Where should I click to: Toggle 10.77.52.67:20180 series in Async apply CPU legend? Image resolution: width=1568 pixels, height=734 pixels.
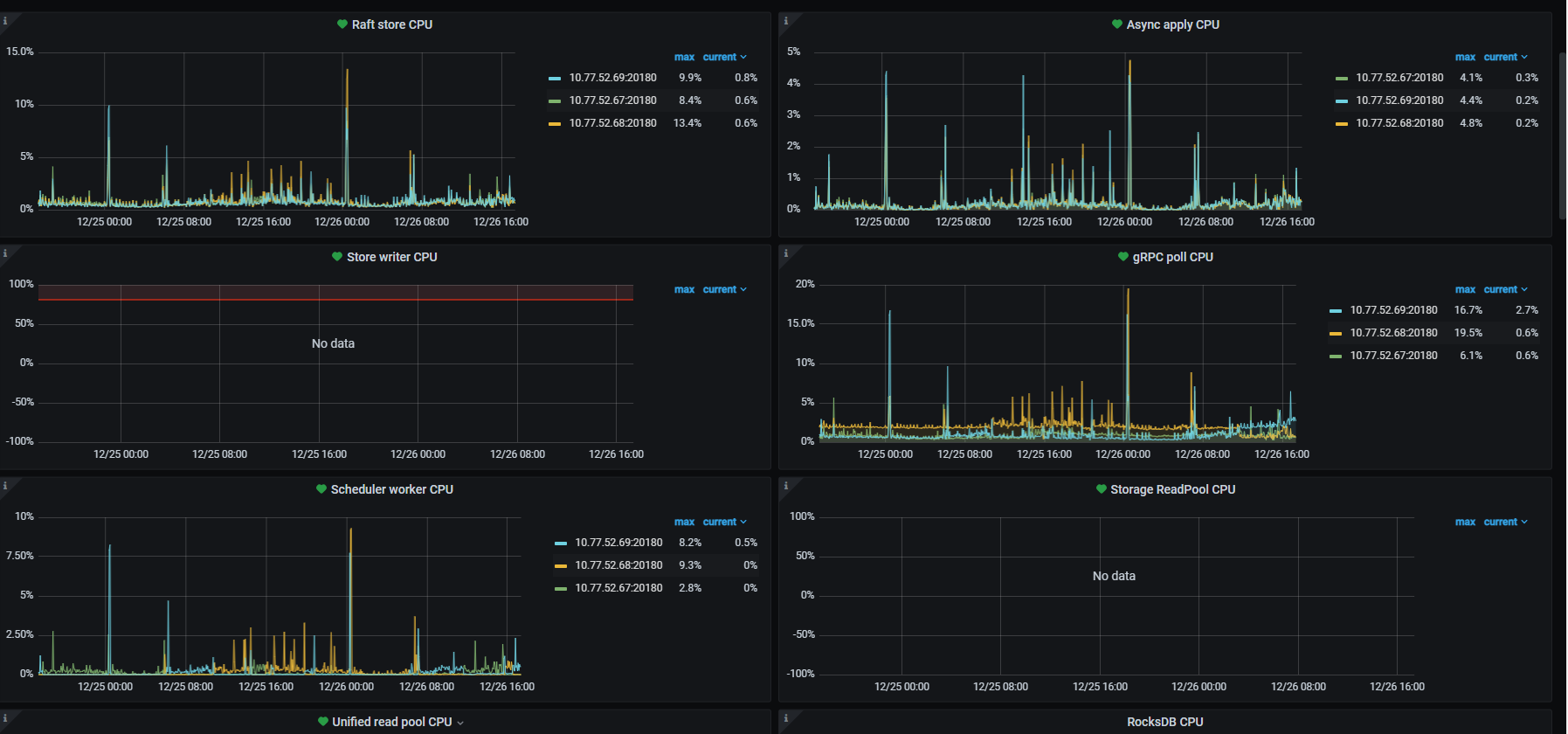[x=1399, y=78]
